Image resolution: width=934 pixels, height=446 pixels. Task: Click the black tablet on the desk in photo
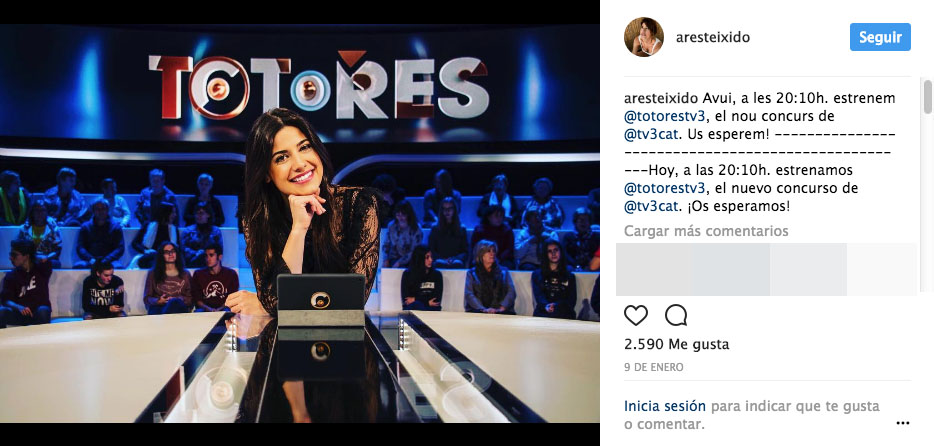click(320, 300)
